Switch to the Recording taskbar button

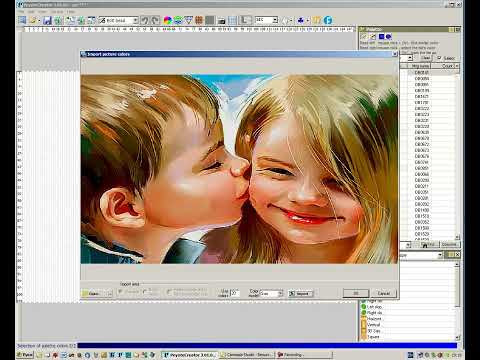pos(305,355)
